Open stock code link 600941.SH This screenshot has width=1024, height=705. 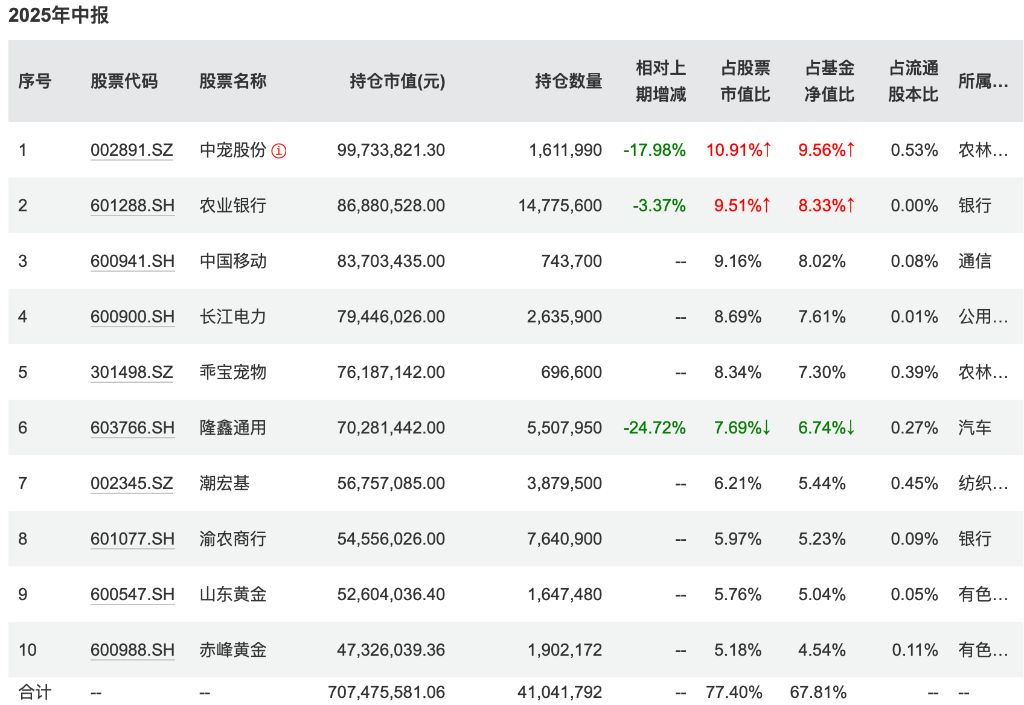[133, 261]
